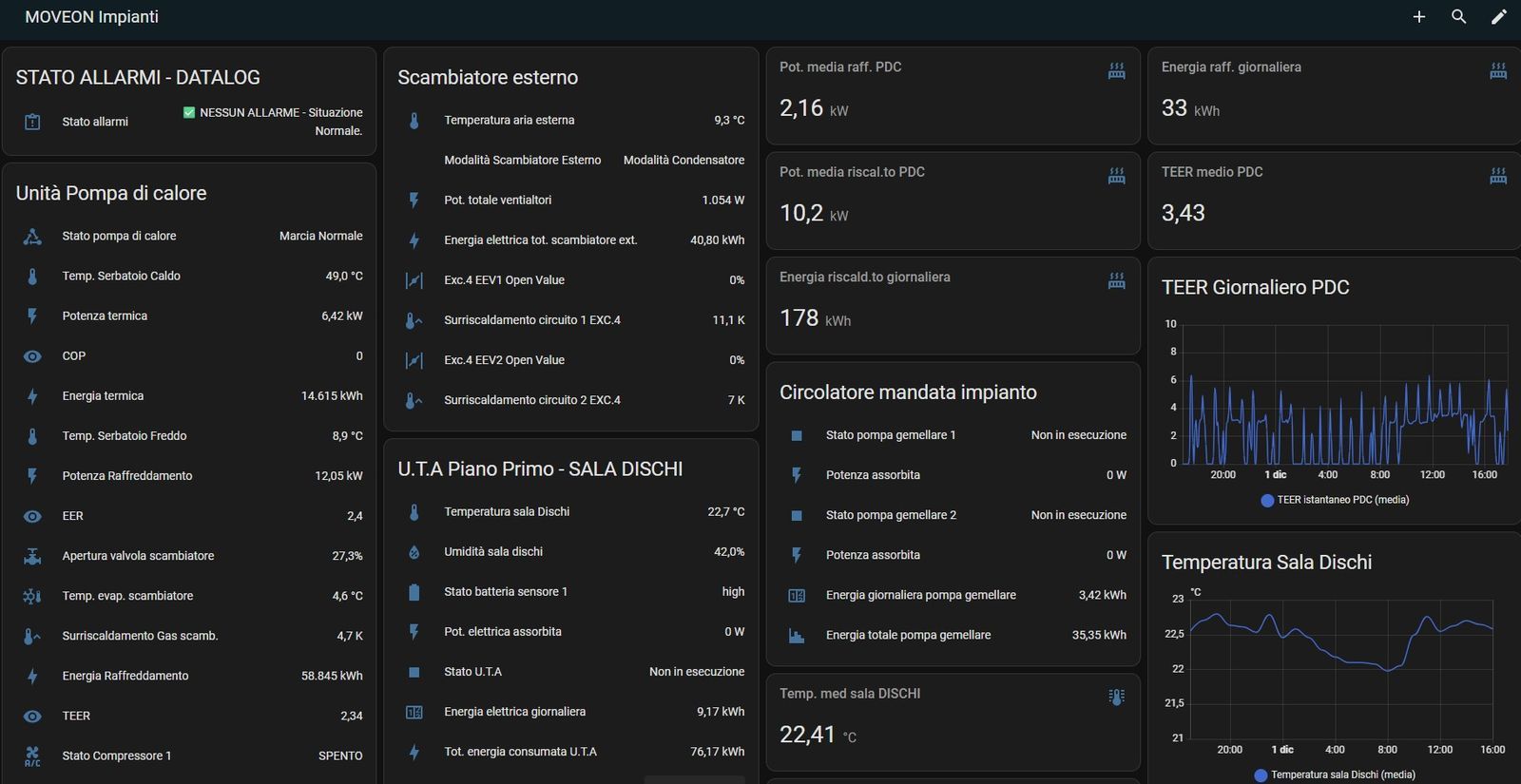Click the Apertura valvola scambiatore valve icon

(32, 556)
